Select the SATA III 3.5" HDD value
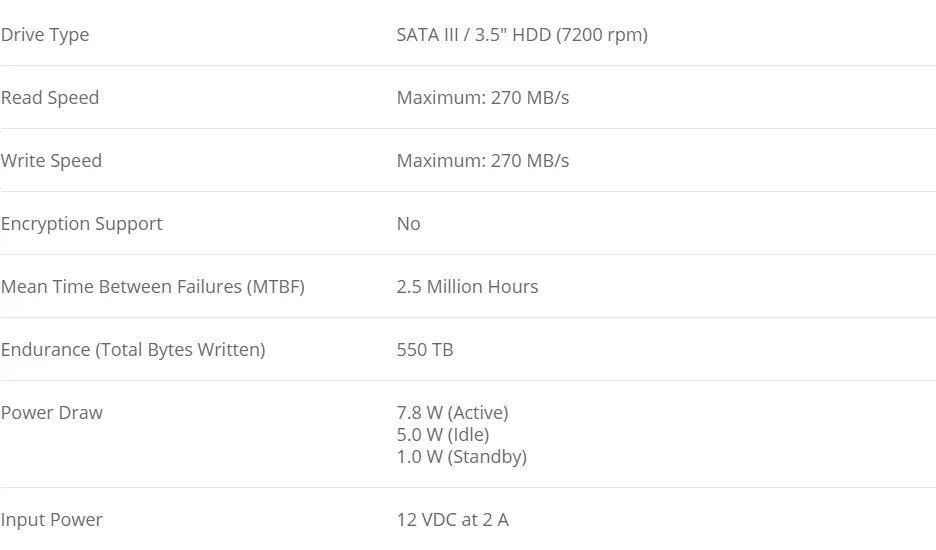The width and height of the screenshot is (936, 550). tap(522, 35)
